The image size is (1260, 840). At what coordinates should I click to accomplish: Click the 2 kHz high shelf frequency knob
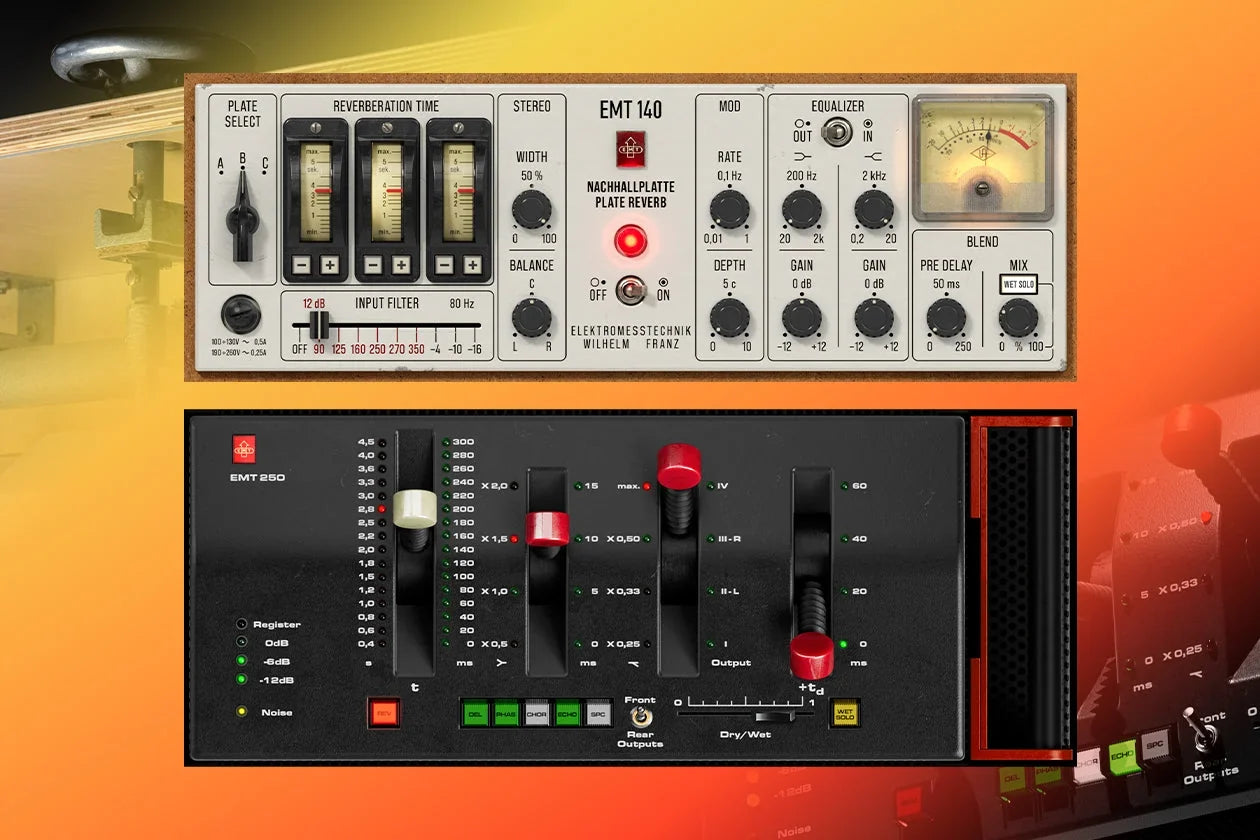(x=874, y=210)
